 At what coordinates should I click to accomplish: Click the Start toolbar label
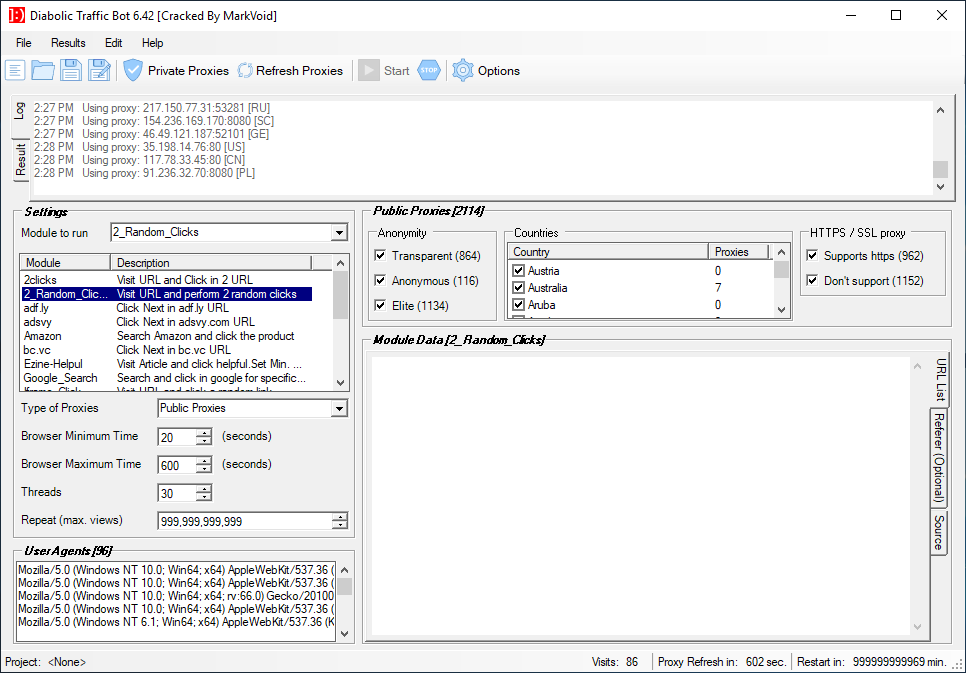pyautogui.click(x=397, y=71)
